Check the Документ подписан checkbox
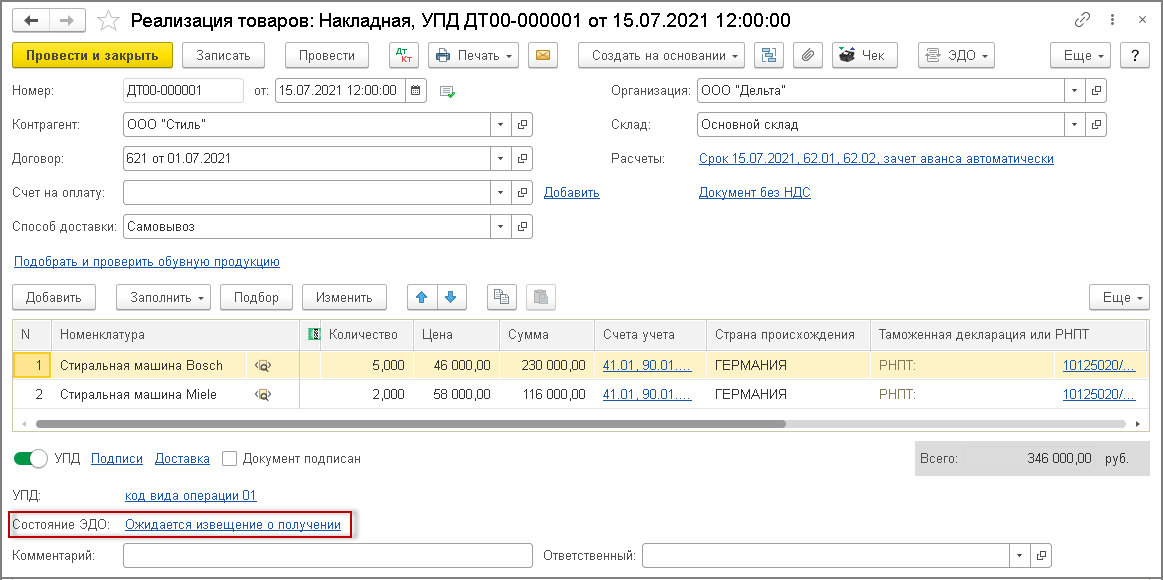The width and height of the screenshot is (1163, 580). click(x=229, y=458)
